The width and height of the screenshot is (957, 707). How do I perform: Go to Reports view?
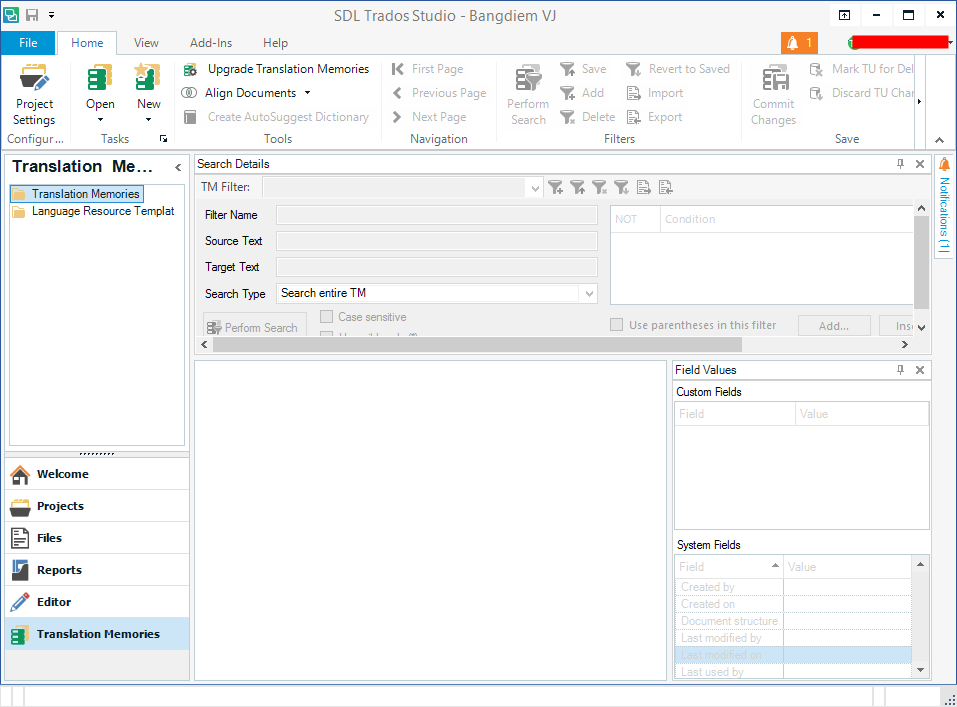[x=97, y=570]
